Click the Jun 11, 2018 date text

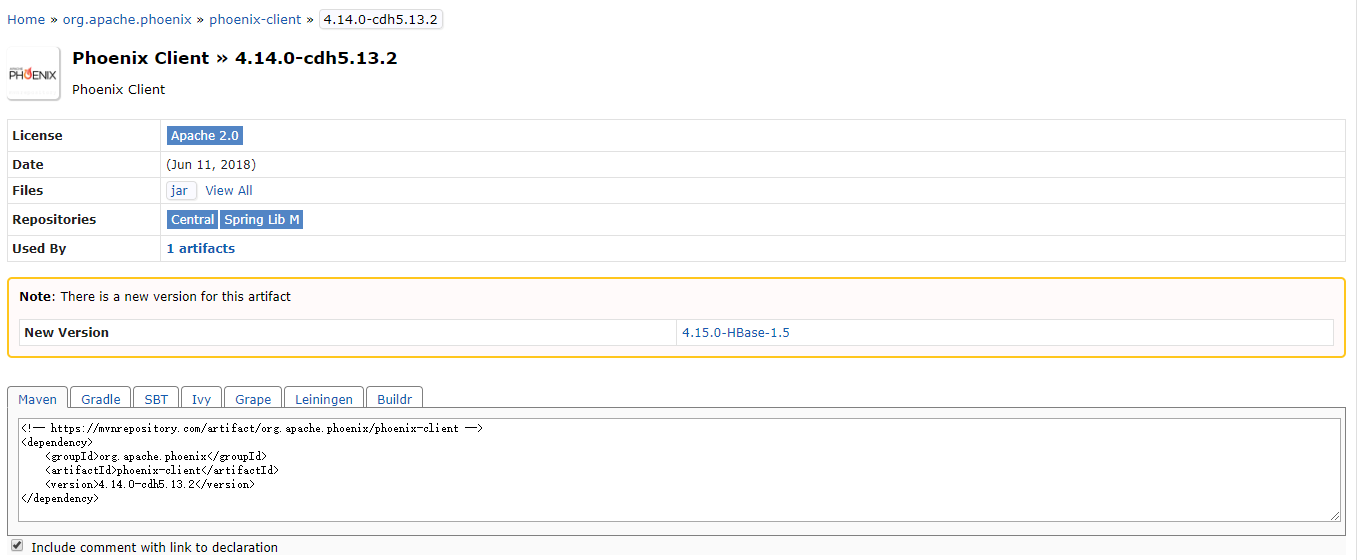coord(211,165)
